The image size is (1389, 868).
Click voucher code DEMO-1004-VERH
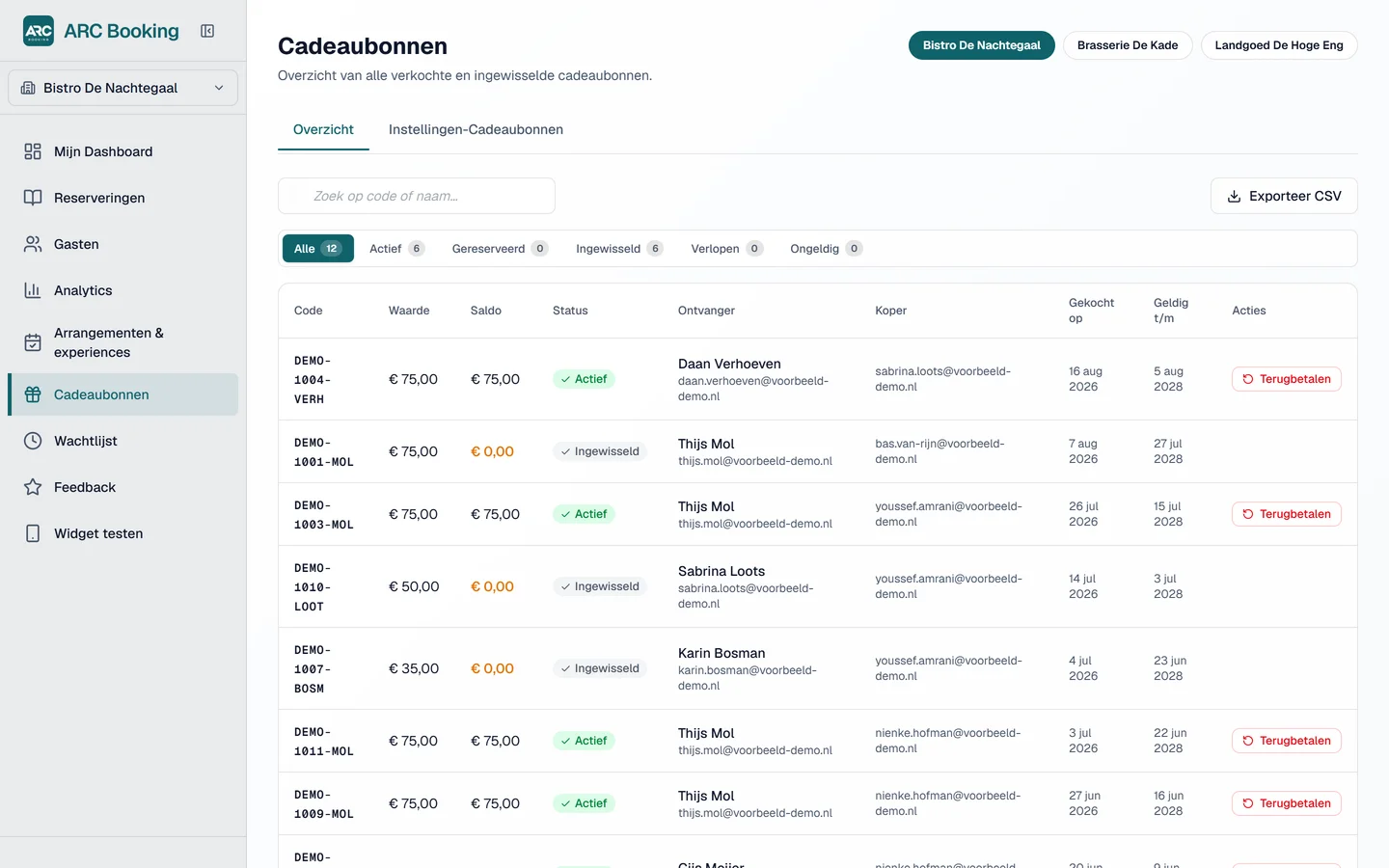pos(313,380)
